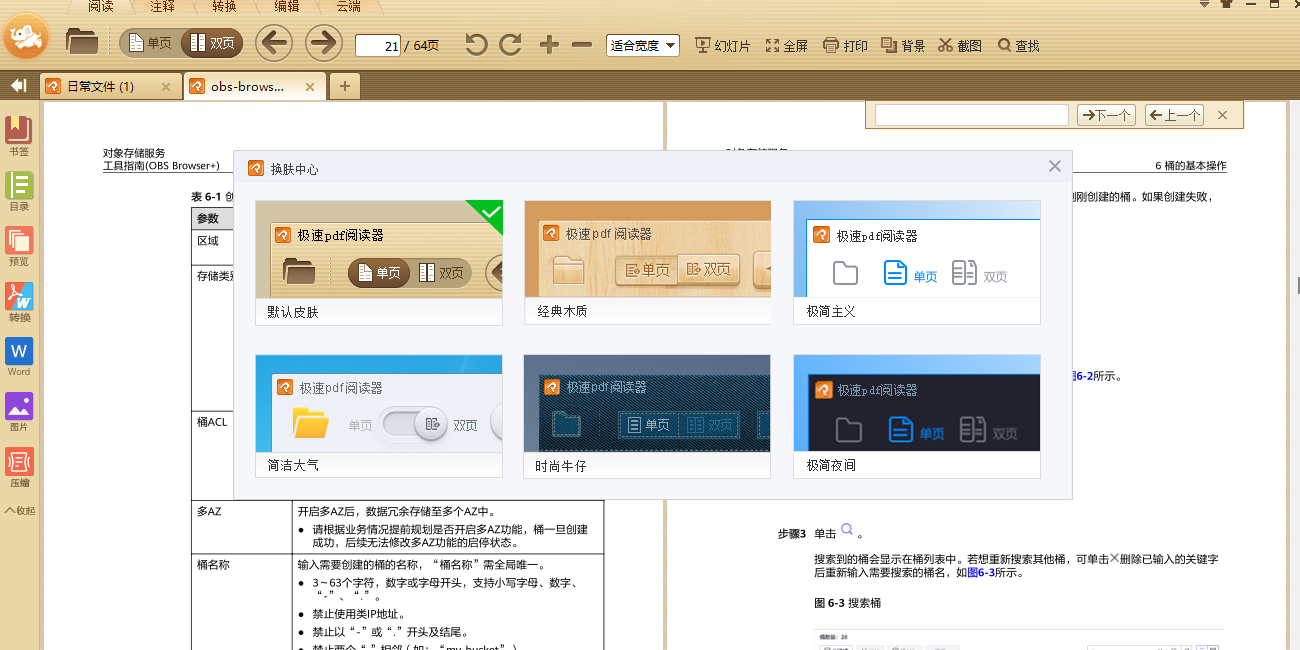Open the 预览 thumbnails preview panel
The height and width of the screenshot is (650, 1300).
pos(19,246)
